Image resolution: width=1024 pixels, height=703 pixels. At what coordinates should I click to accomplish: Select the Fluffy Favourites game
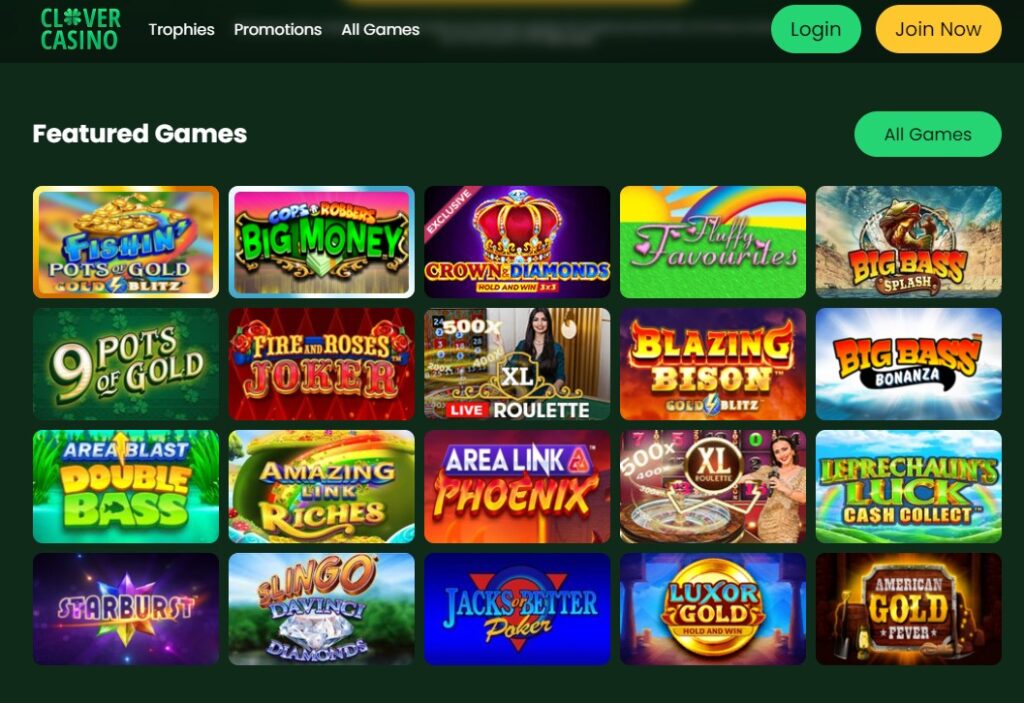712,242
